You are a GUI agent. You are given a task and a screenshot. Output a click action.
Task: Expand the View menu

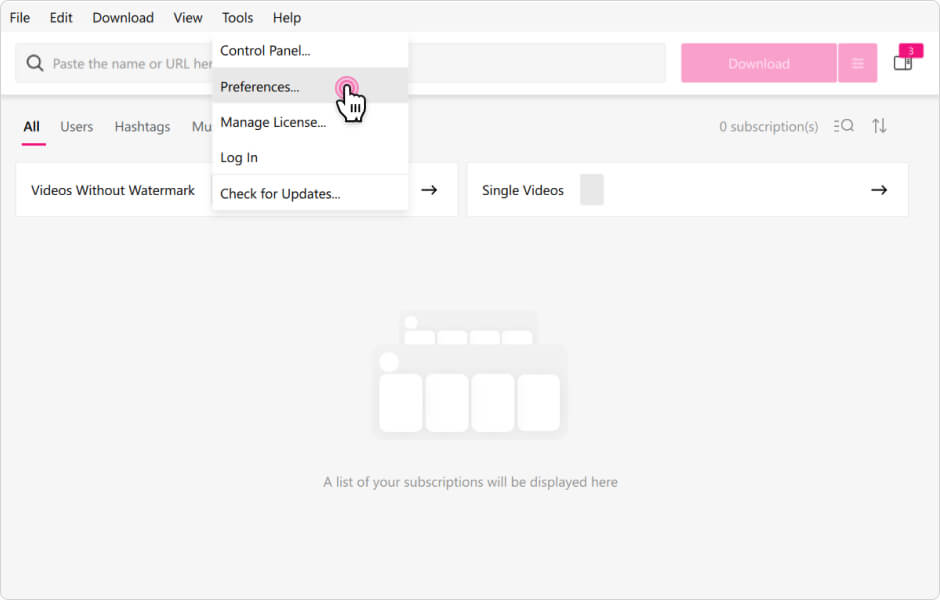click(x=188, y=18)
